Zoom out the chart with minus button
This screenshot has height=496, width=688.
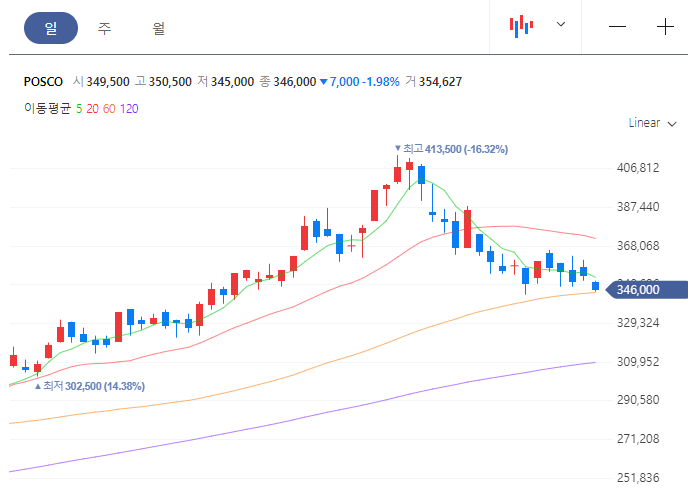[617, 27]
